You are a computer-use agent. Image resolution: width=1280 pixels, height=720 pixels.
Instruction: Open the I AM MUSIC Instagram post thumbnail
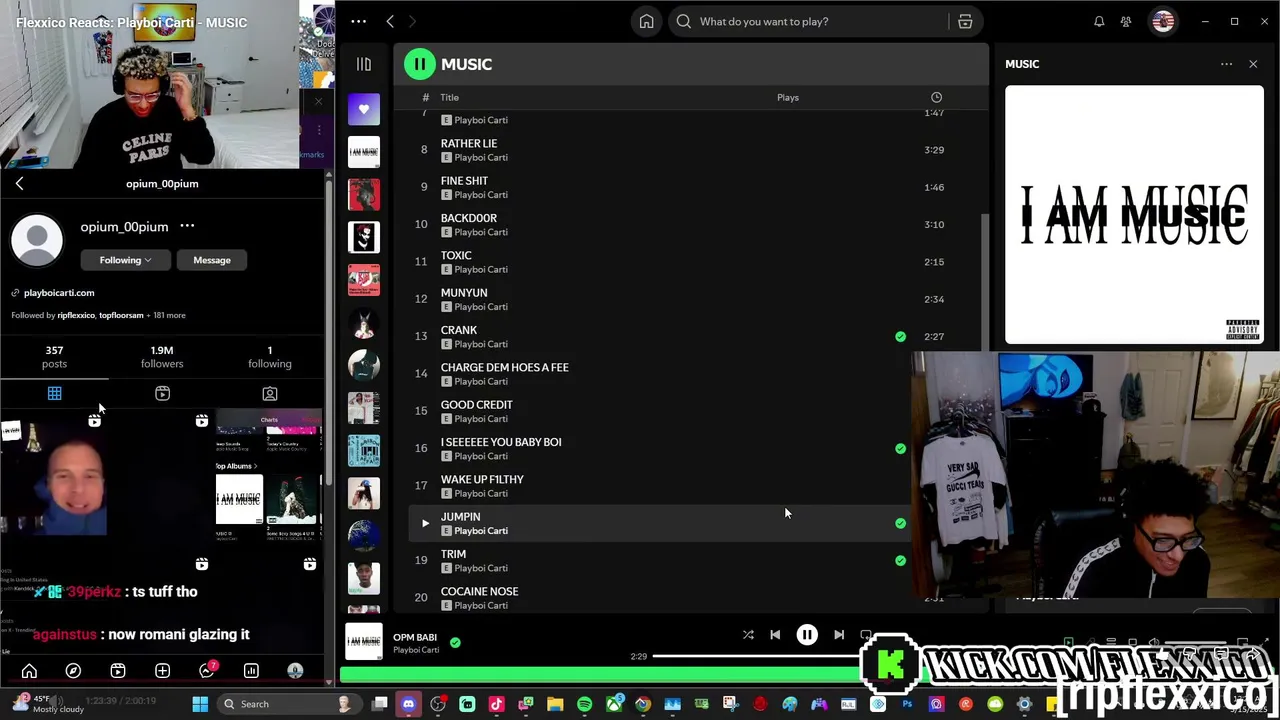[x=269, y=482]
